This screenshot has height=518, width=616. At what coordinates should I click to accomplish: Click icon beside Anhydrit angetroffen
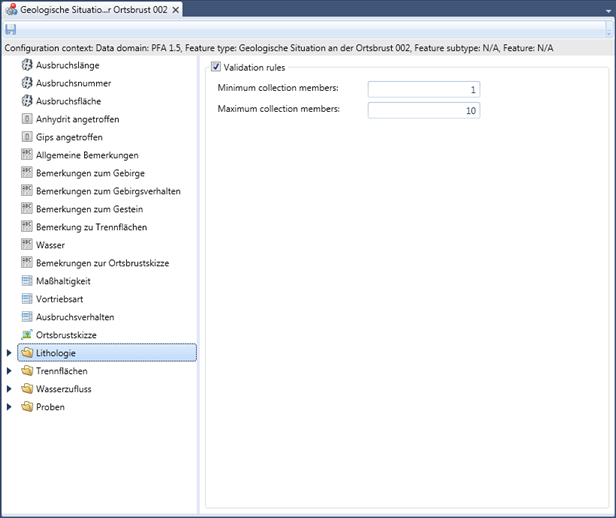[27, 119]
